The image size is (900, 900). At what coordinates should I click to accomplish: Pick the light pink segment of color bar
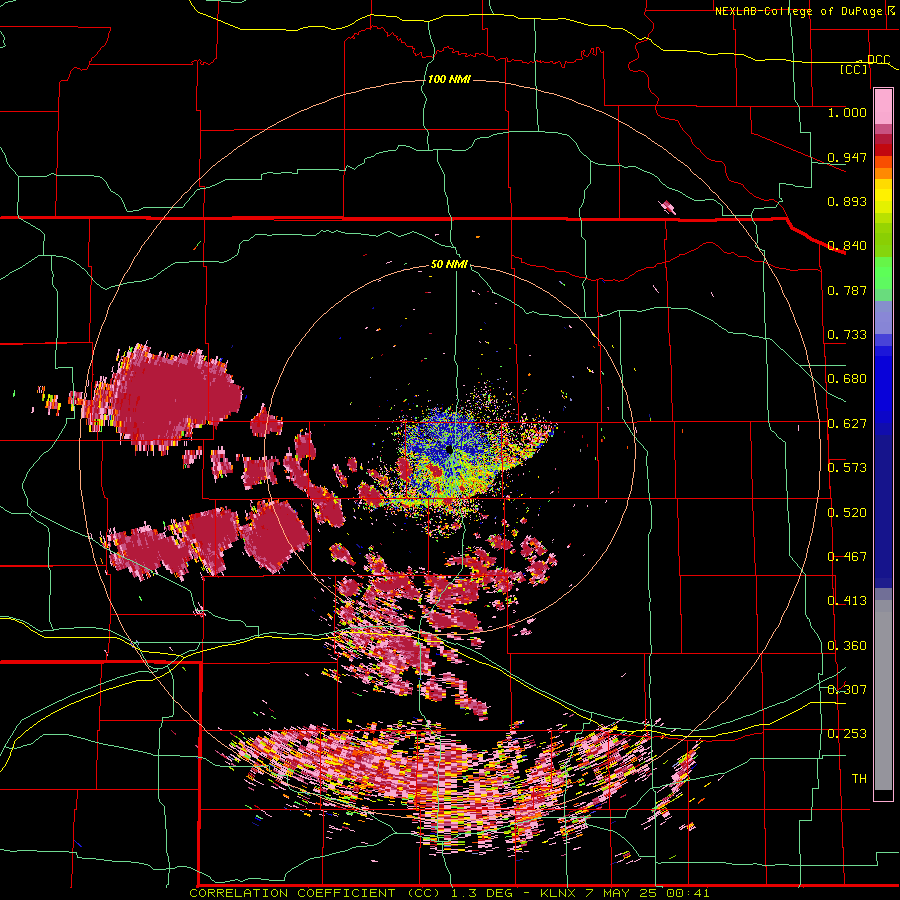tap(883, 106)
